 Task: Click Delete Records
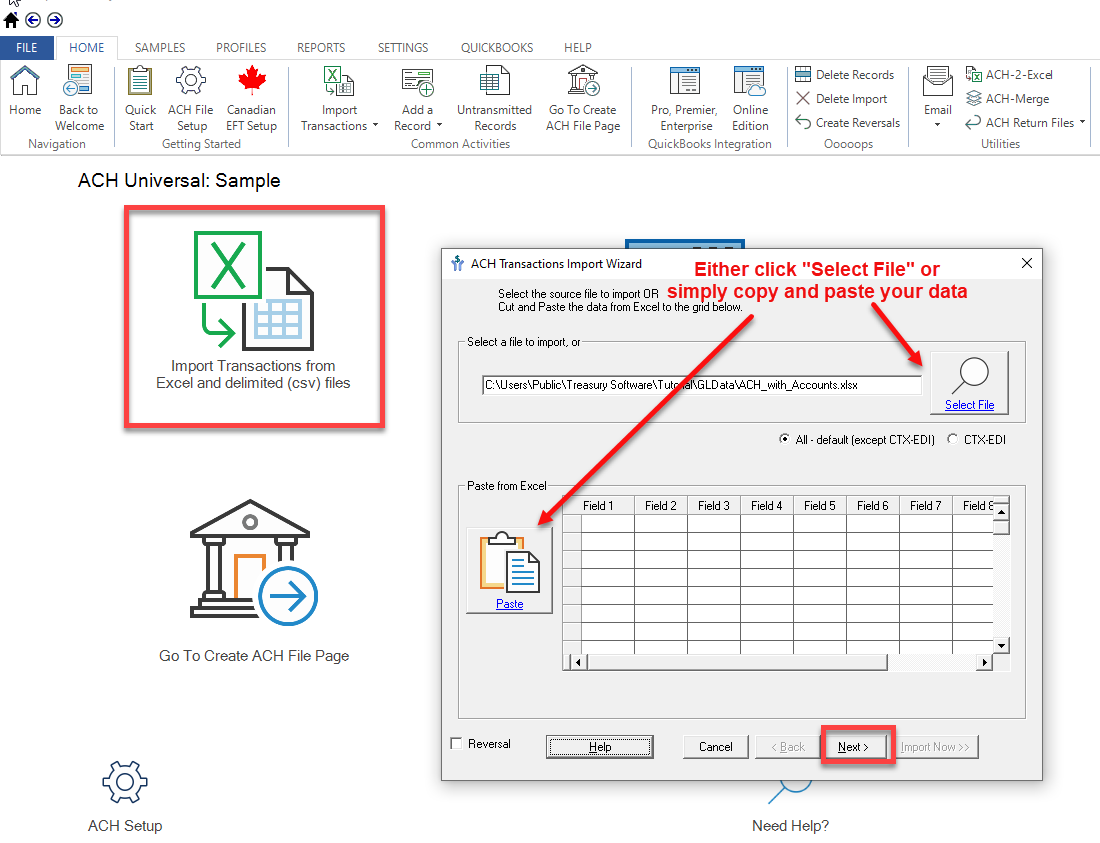tap(845, 74)
